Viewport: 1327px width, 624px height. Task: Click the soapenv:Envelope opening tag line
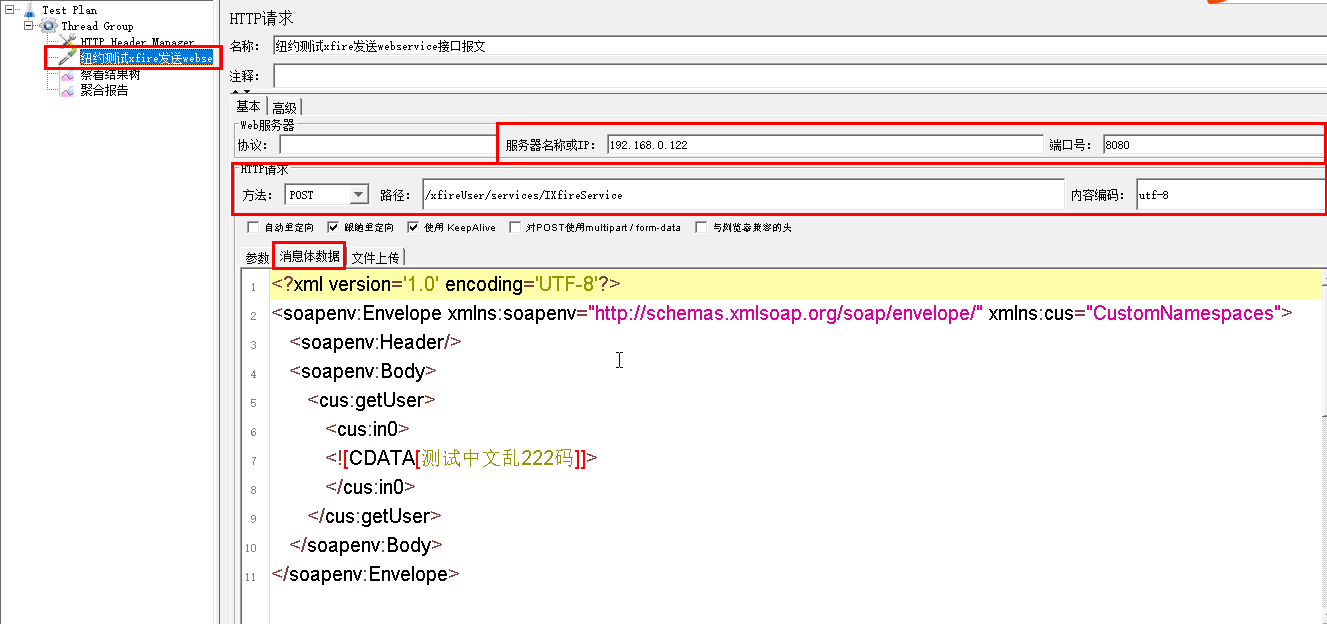pyautogui.click(x=782, y=313)
